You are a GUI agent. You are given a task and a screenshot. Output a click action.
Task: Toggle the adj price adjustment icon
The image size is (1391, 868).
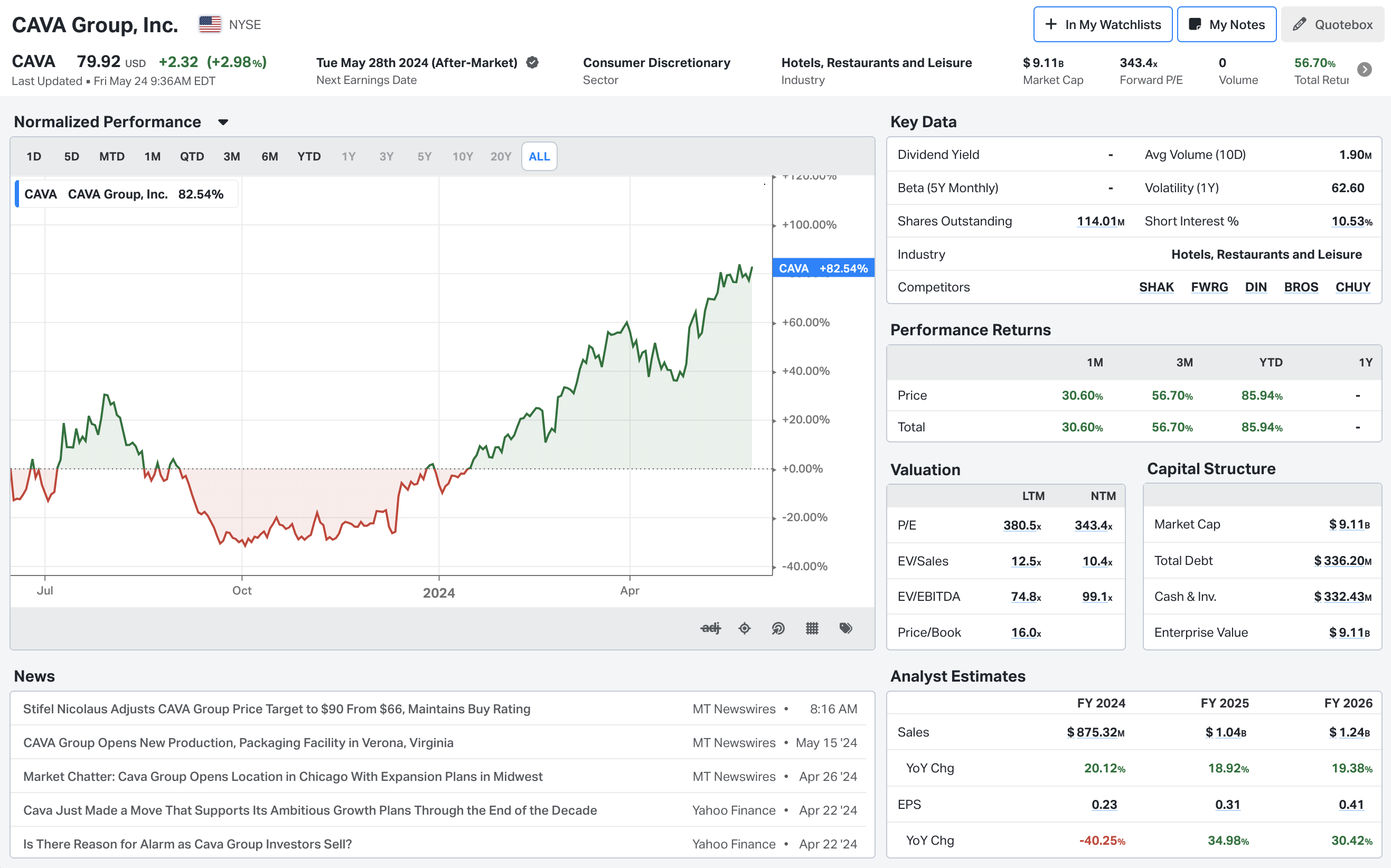pos(710,628)
